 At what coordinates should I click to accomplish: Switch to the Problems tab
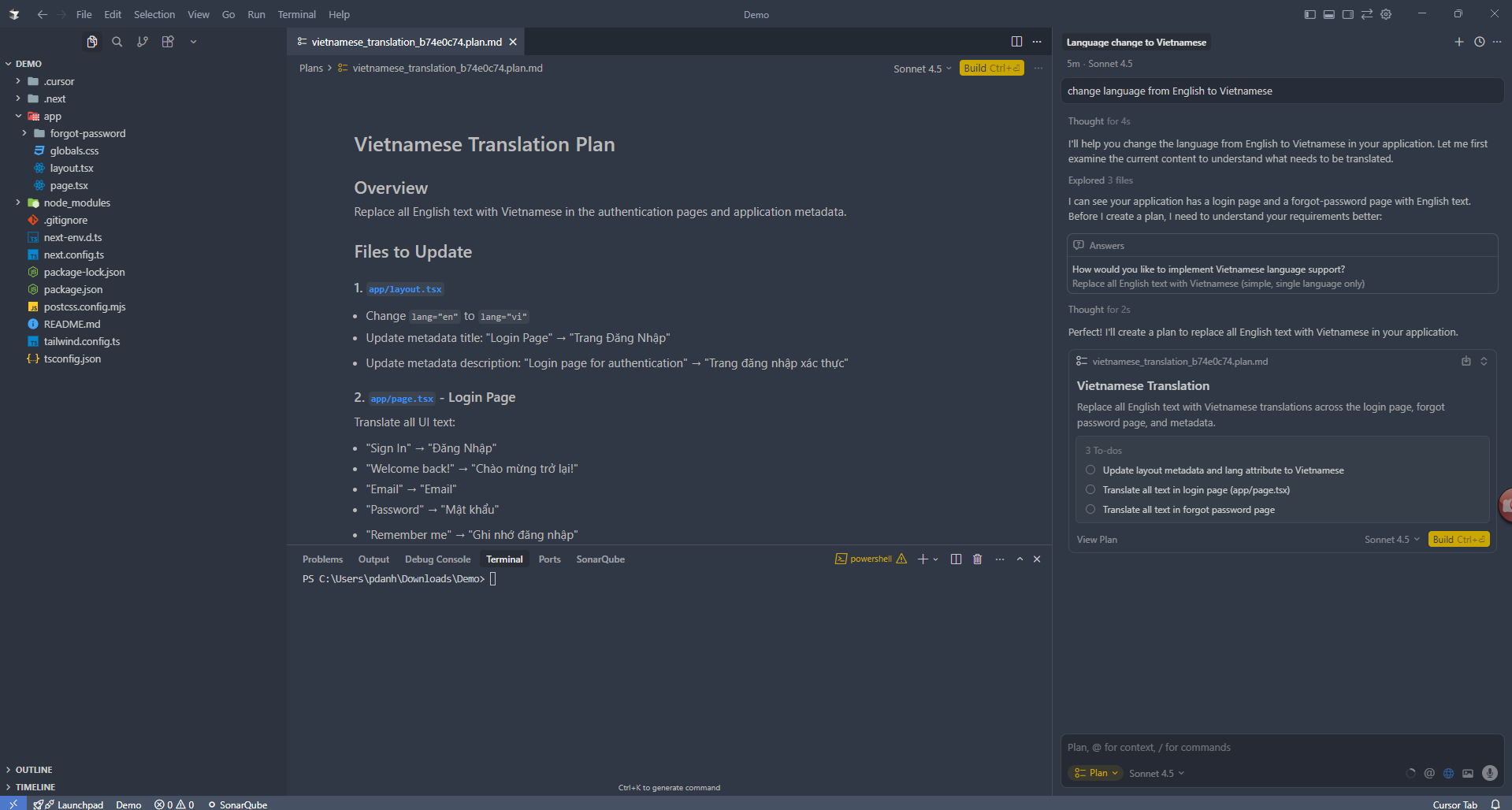(322, 559)
